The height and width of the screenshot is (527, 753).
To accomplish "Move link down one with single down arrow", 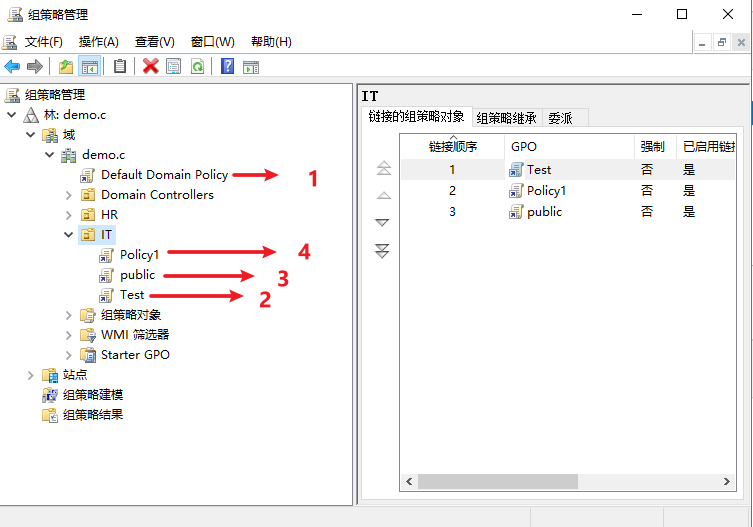I will pos(383,223).
